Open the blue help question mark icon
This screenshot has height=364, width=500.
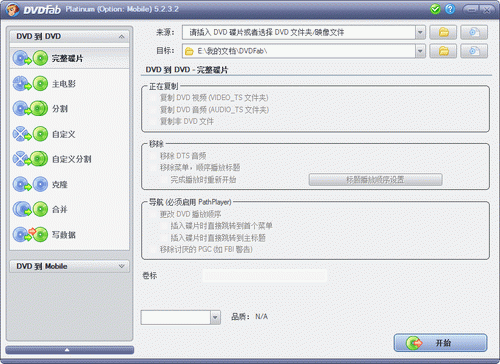pos(450,9)
